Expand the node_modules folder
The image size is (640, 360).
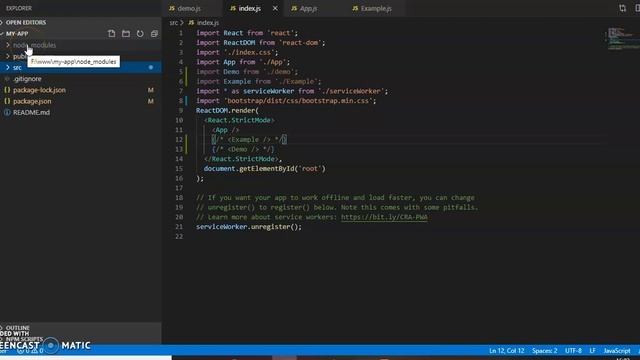[8, 45]
